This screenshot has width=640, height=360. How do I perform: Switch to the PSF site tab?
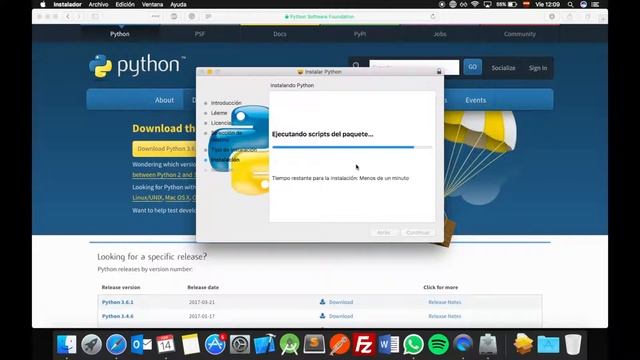click(x=200, y=34)
